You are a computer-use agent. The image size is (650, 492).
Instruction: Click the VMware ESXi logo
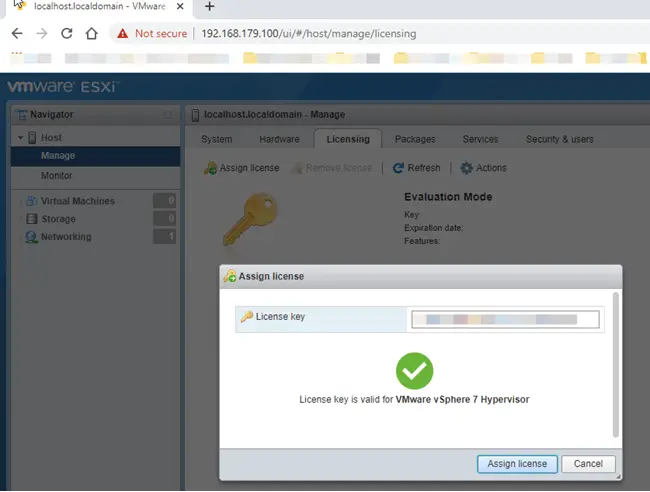63,86
